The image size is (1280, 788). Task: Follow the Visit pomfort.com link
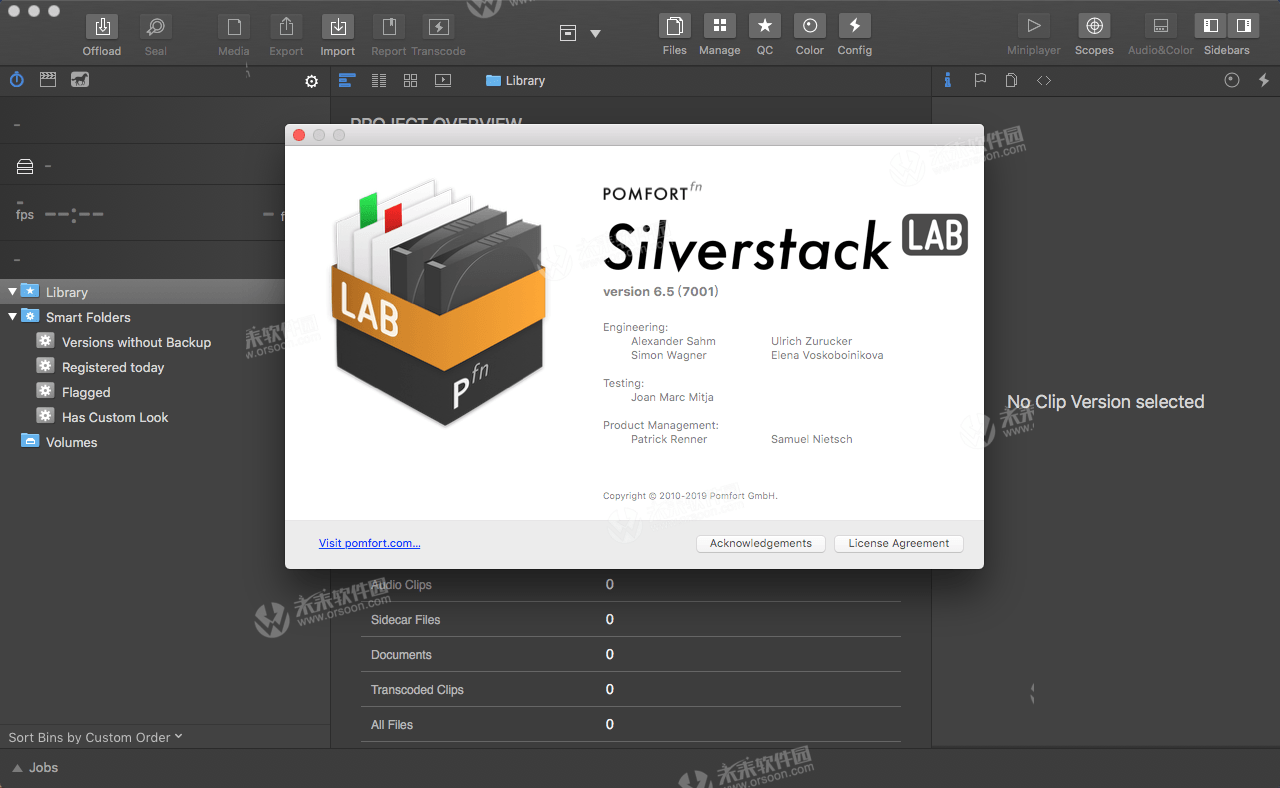369,543
